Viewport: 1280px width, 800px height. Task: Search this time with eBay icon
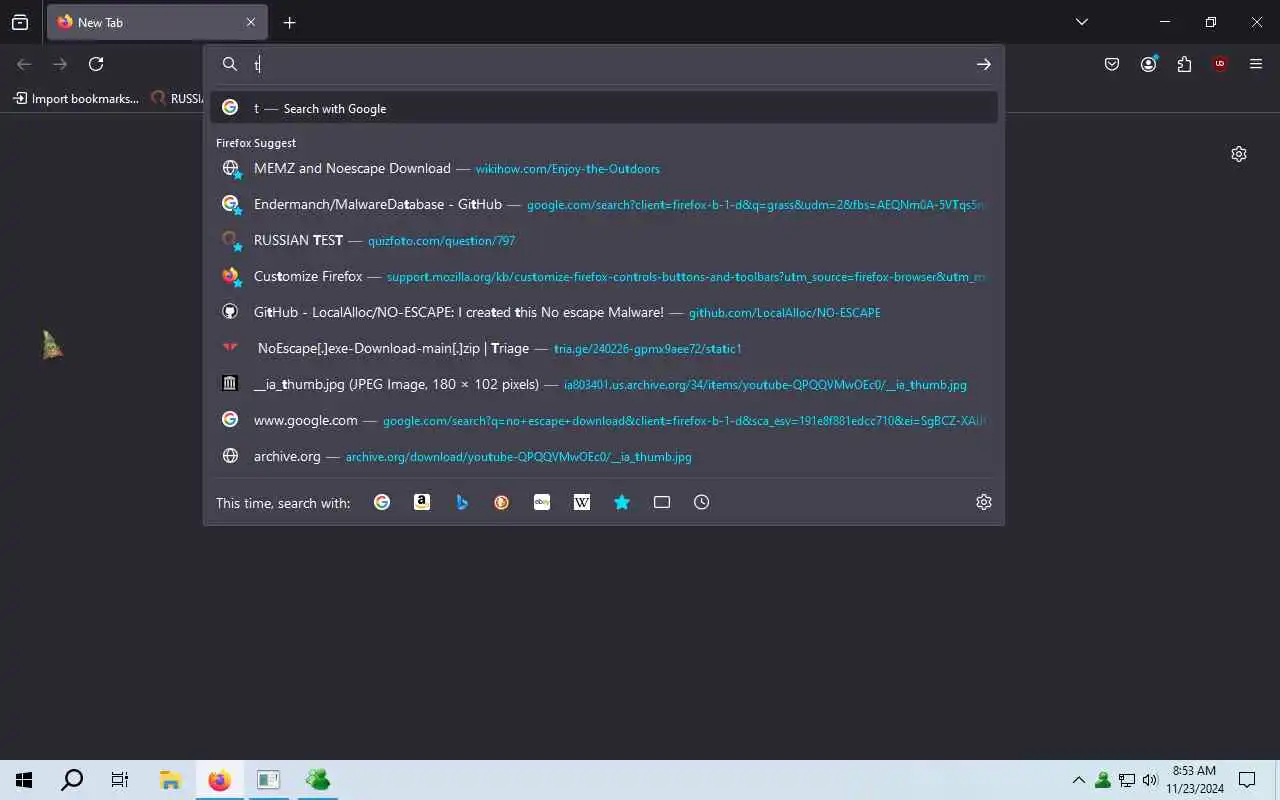542,502
